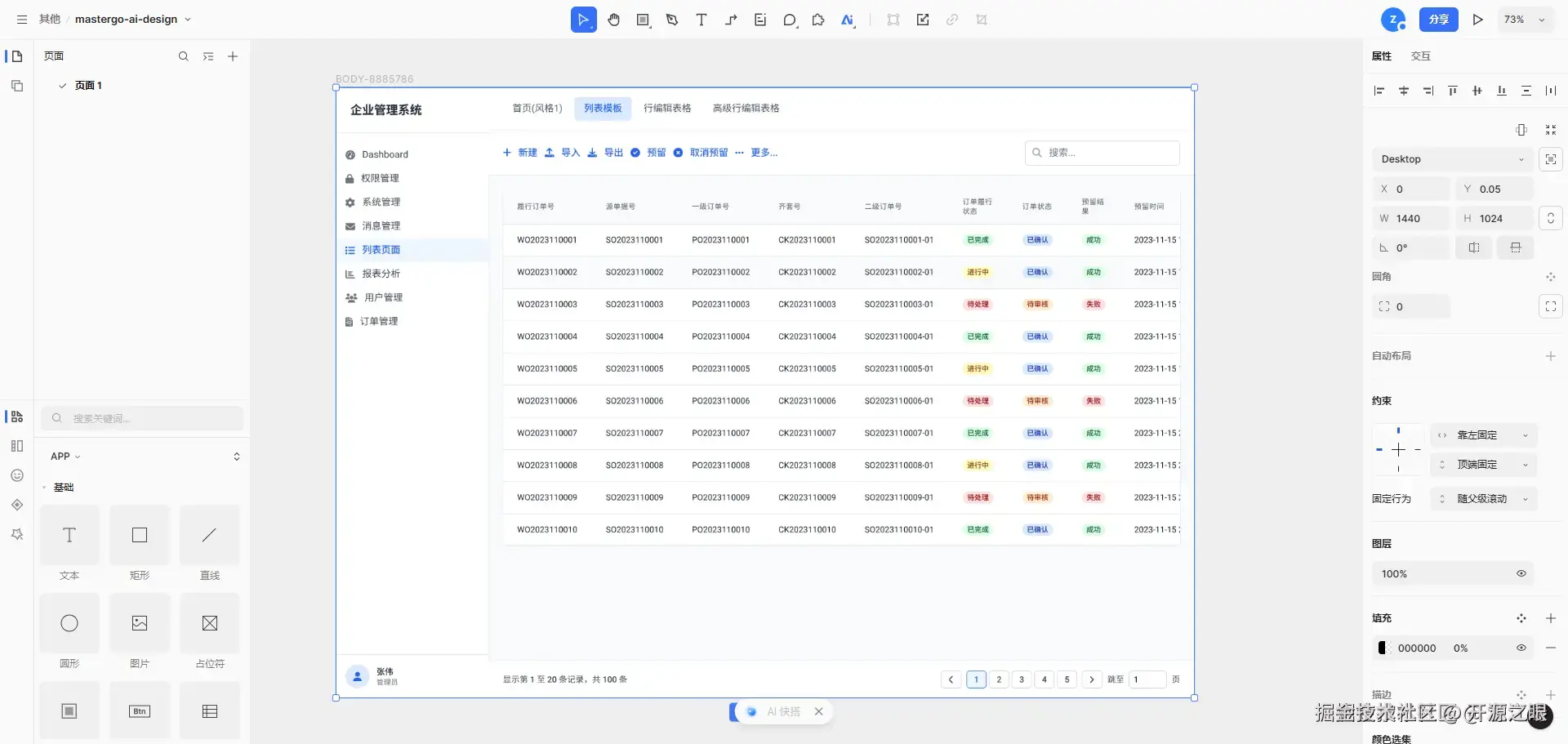Search pages with magnifier icon

coord(184,56)
